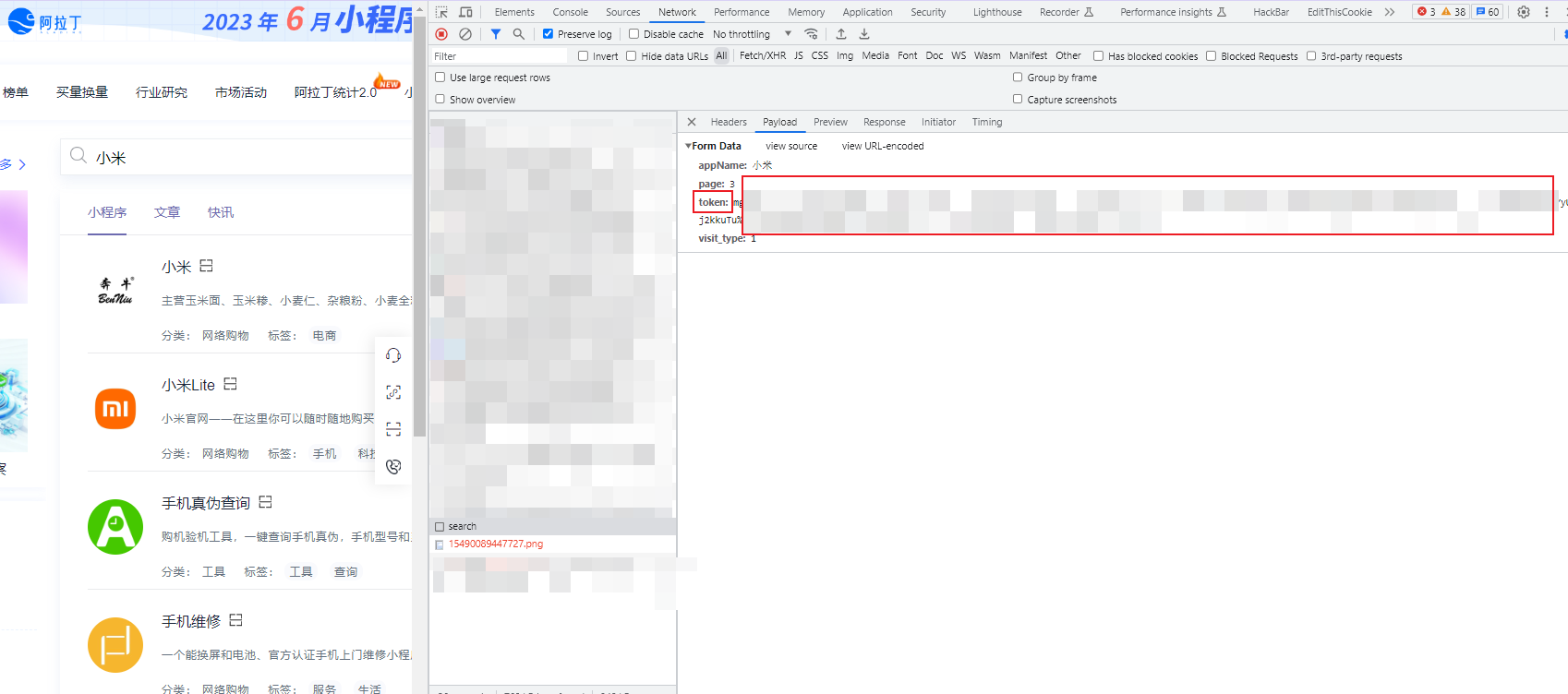Enable Group by frame checkbox
The width and height of the screenshot is (1568, 694).
pyautogui.click(x=1018, y=78)
